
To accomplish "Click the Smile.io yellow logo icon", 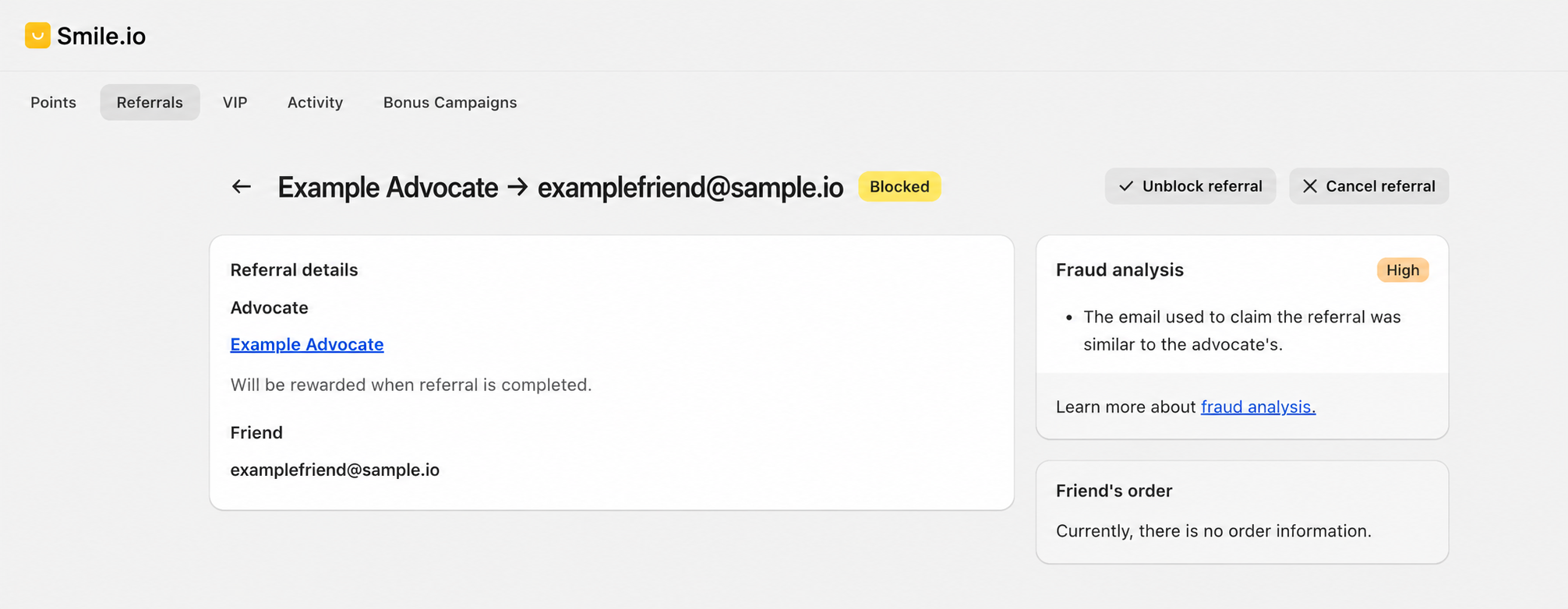I will pos(37,35).
